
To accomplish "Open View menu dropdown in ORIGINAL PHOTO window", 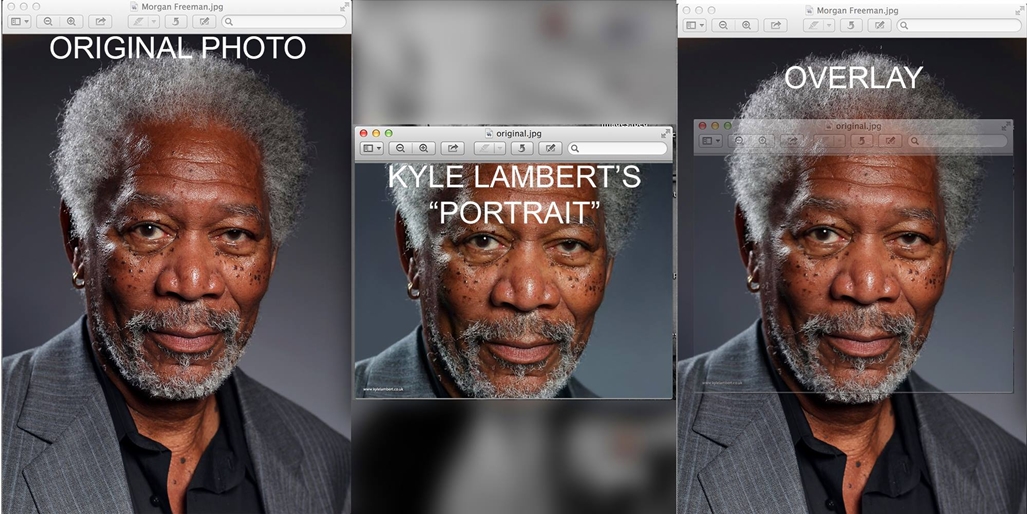I will tap(20, 21).
